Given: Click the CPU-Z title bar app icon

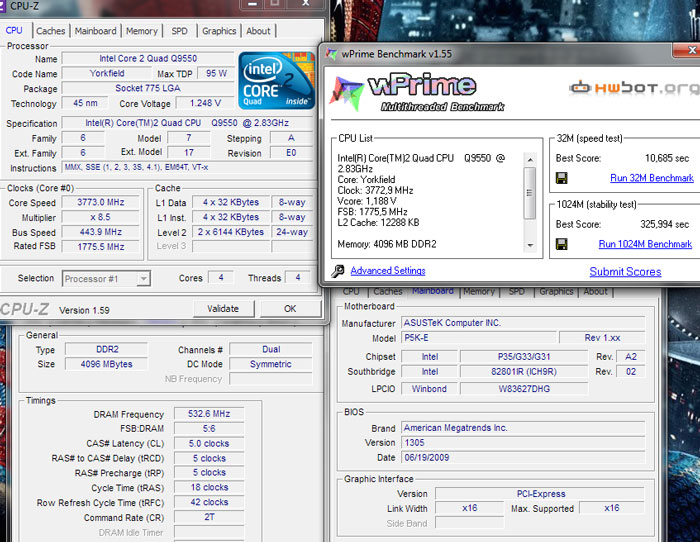Looking at the screenshot, I should pyautogui.click(x=2, y=6).
